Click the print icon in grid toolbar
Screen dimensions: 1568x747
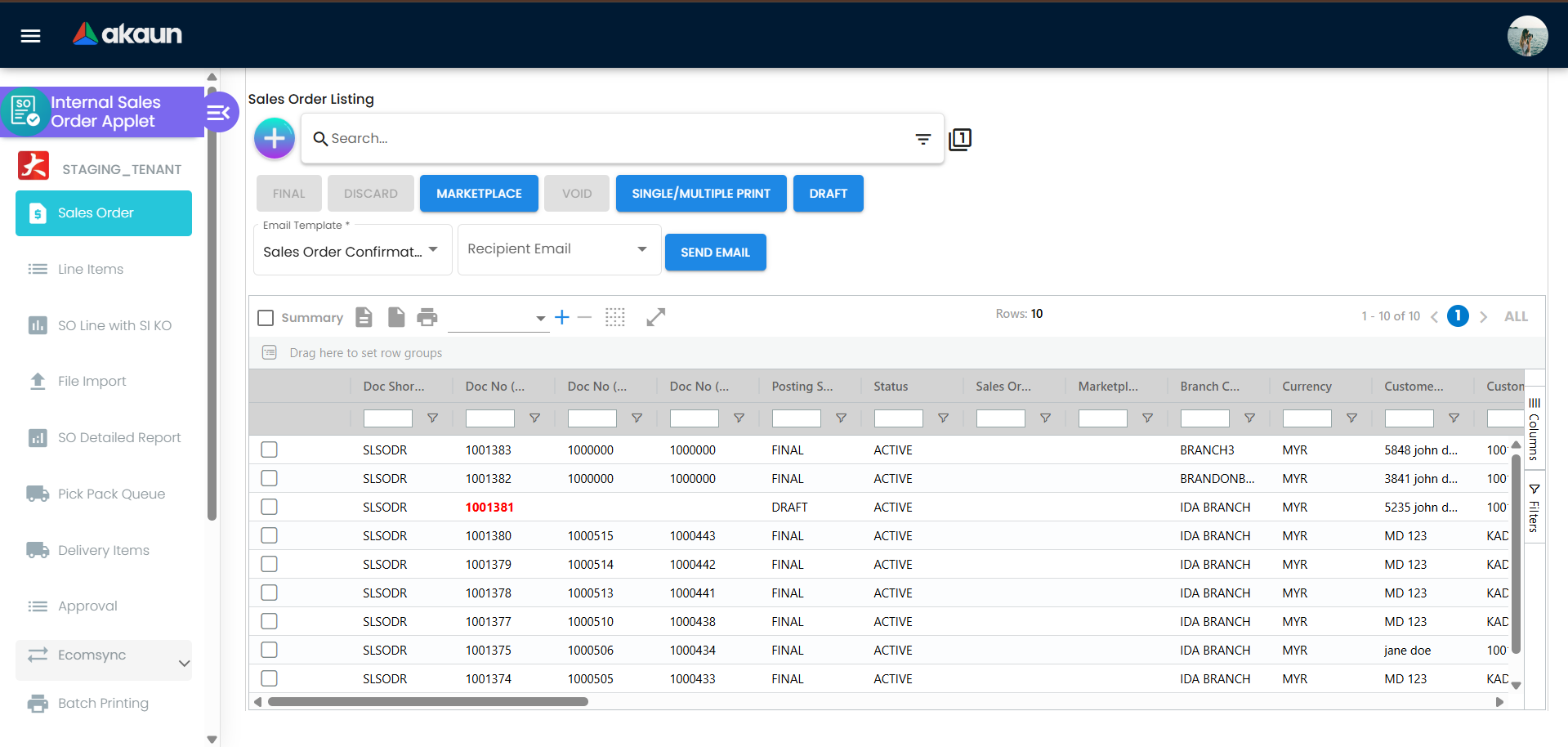427,317
